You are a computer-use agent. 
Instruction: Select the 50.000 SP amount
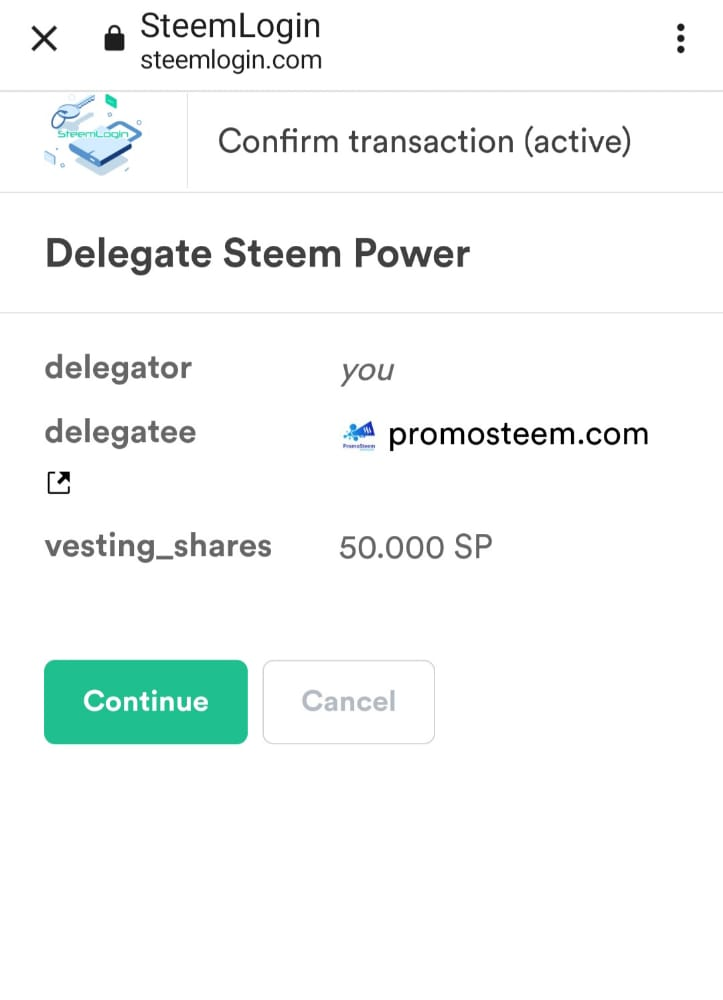pos(415,547)
